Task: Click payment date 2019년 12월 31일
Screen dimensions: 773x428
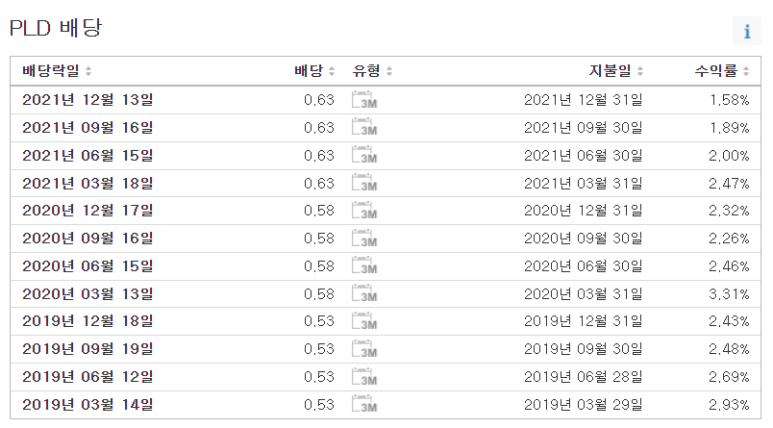Action: pos(583,321)
